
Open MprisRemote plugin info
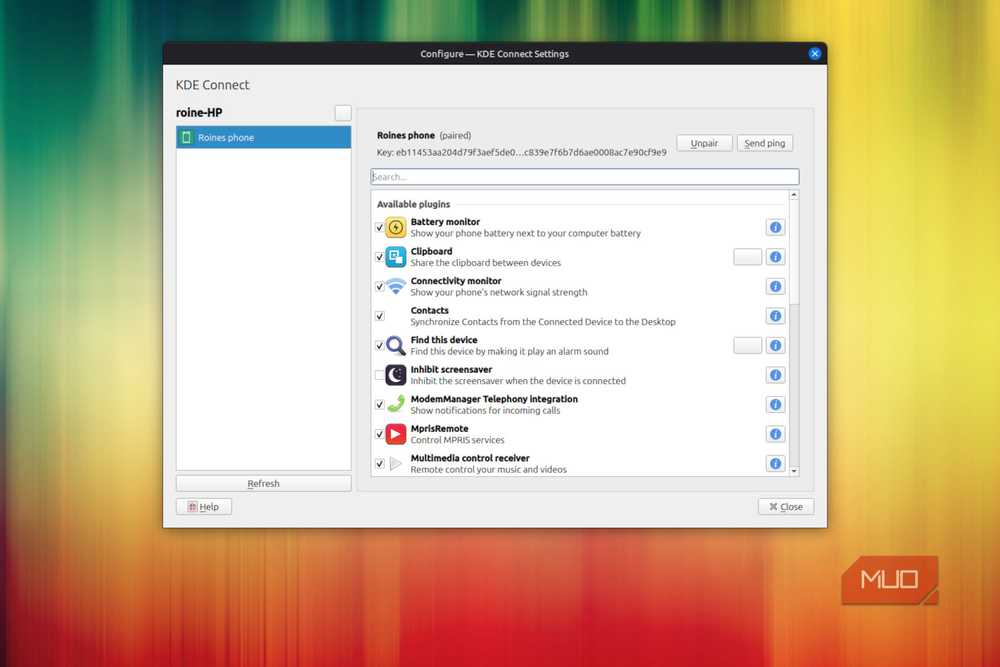pyautogui.click(x=775, y=434)
